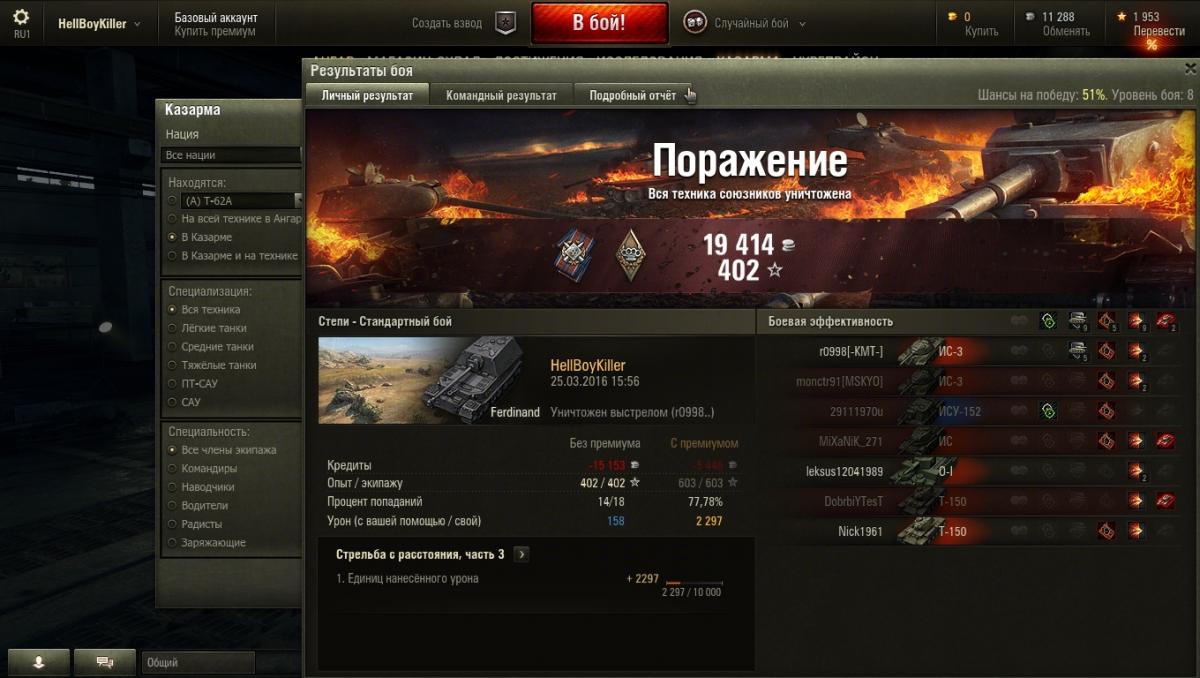Click the platoon emblem next to Создать взвод
Screen dimensions: 1200x678
pos(506,23)
